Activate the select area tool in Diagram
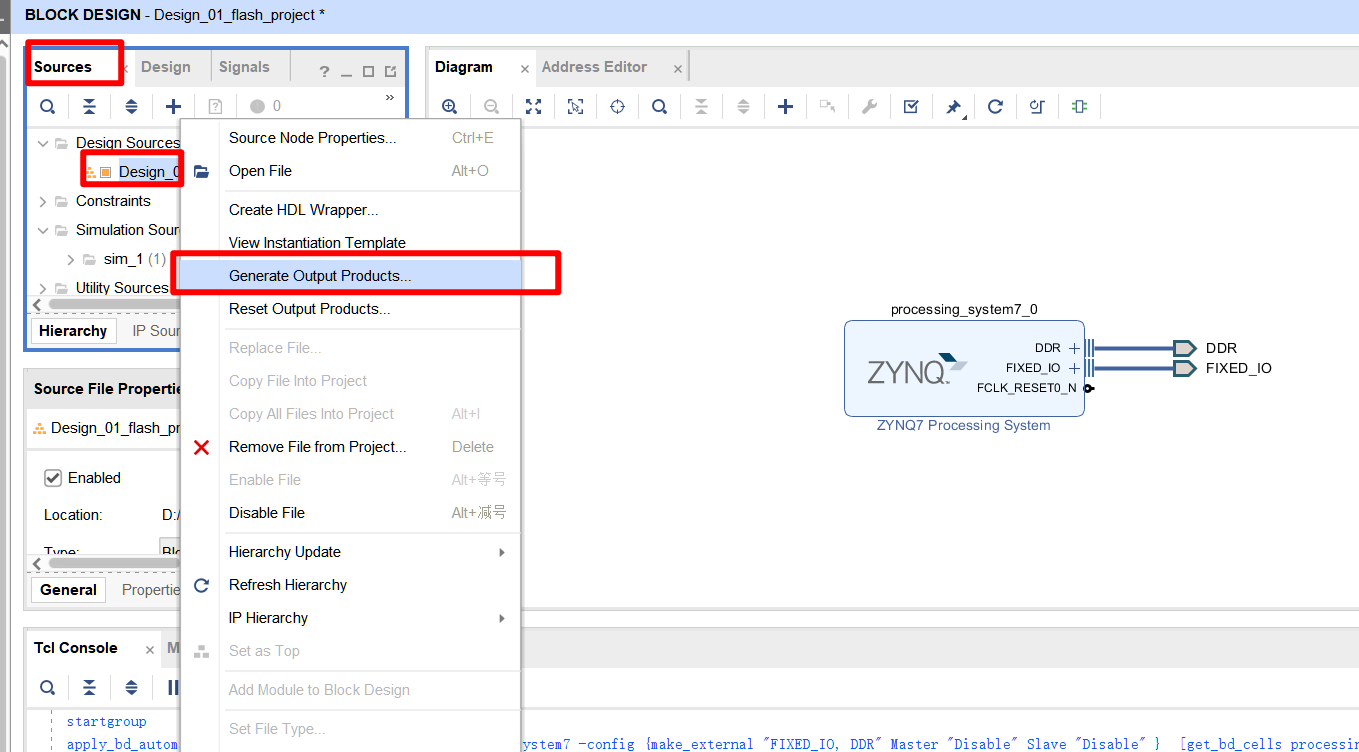 [x=576, y=106]
